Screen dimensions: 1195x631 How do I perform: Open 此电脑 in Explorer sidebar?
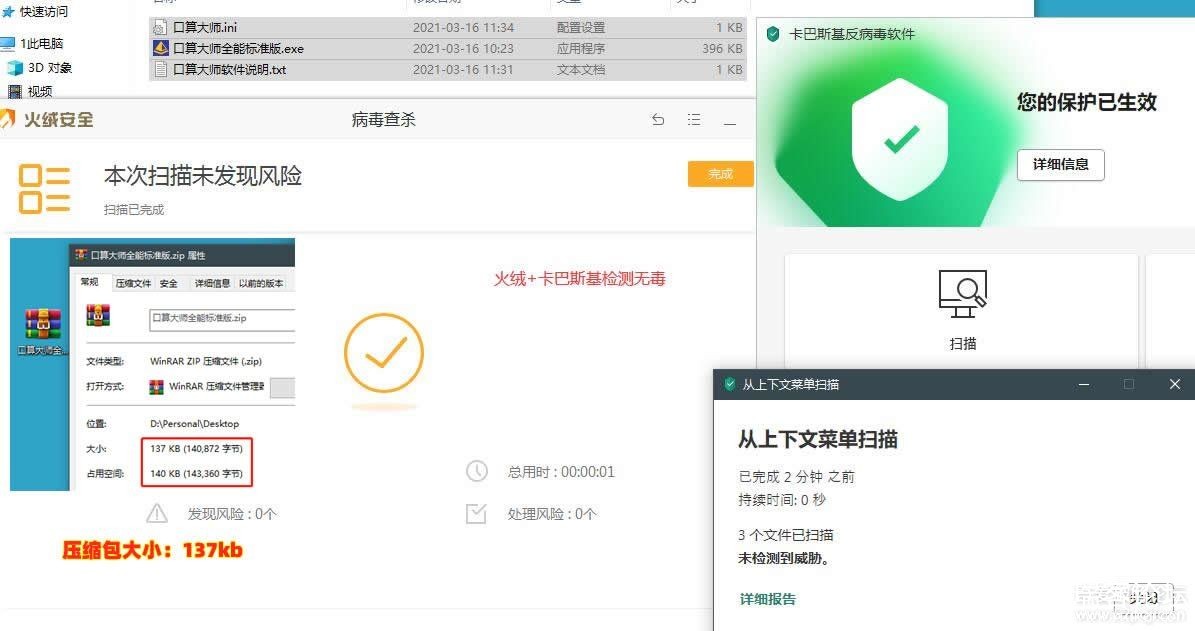(x=32, y=43)
